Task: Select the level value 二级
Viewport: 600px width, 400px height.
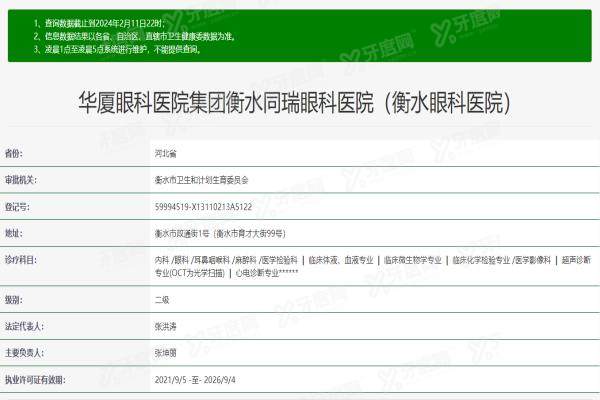Action: pyautogui.click(x=162, y=300)
